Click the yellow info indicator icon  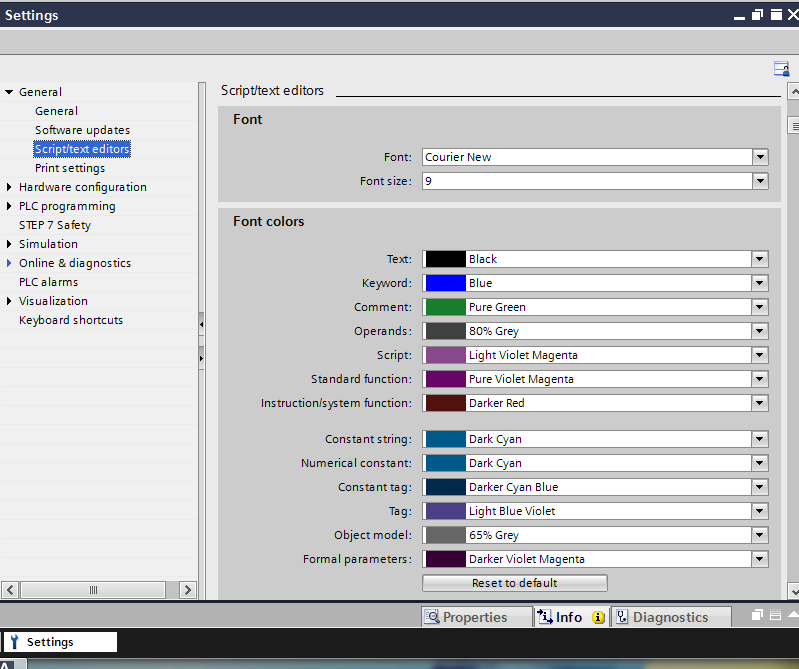pyautogui.click(x=598, y=618)
